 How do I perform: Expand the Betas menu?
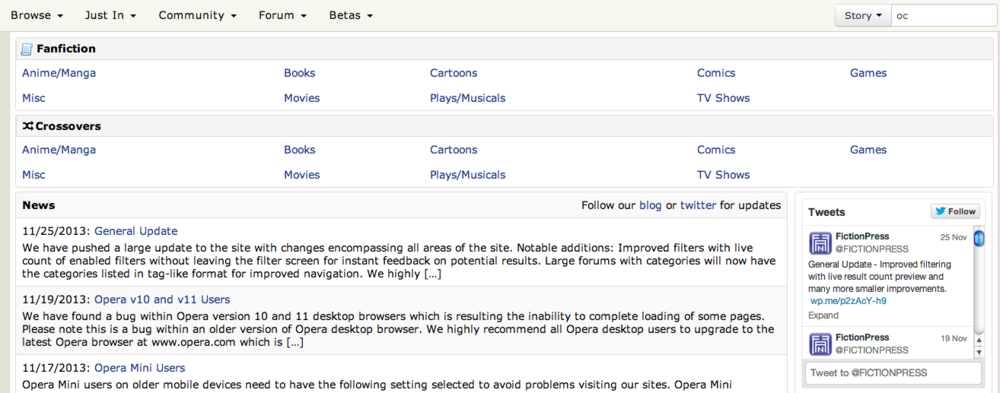[351, 15]
